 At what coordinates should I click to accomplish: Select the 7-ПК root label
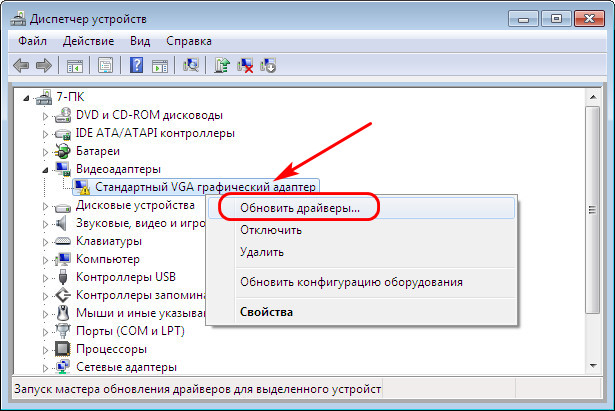pyautogui.click(x=70, y=97)
